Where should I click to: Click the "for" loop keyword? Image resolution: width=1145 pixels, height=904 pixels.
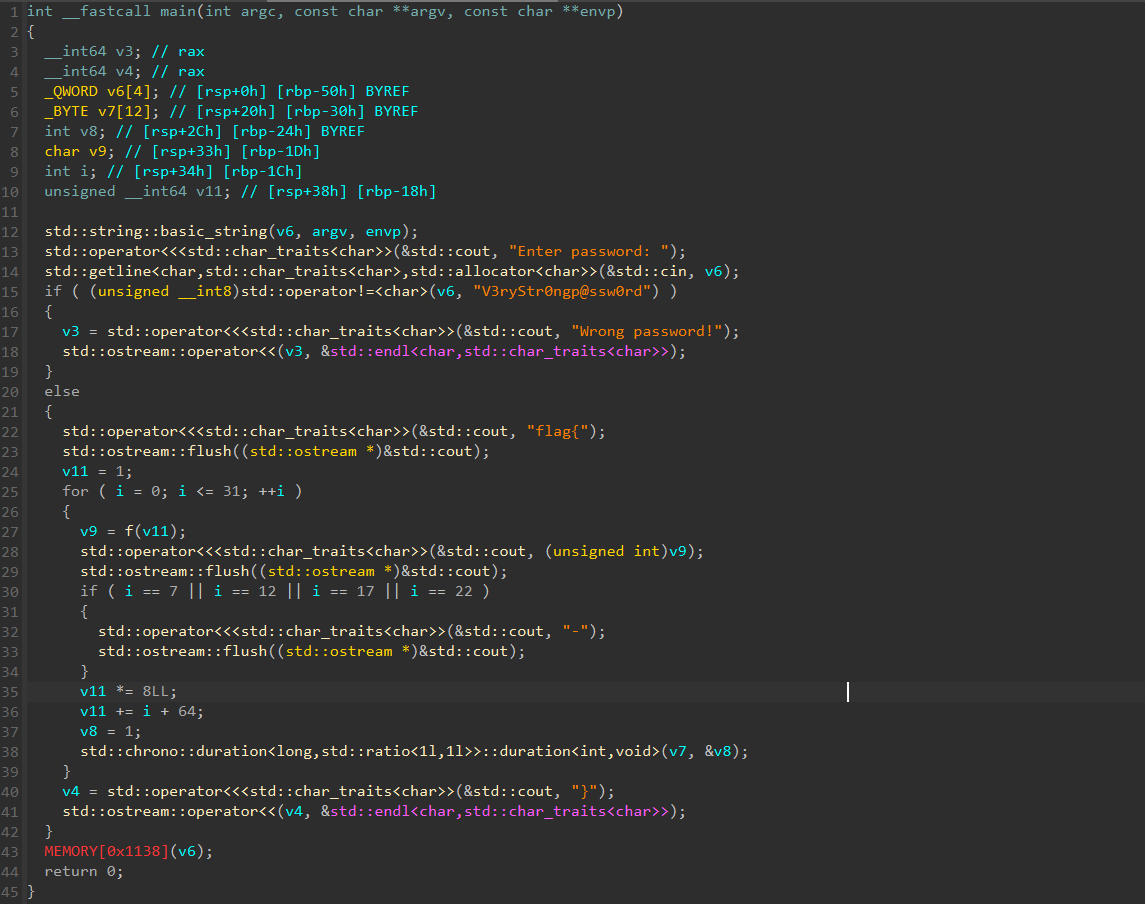pos(75,491)
